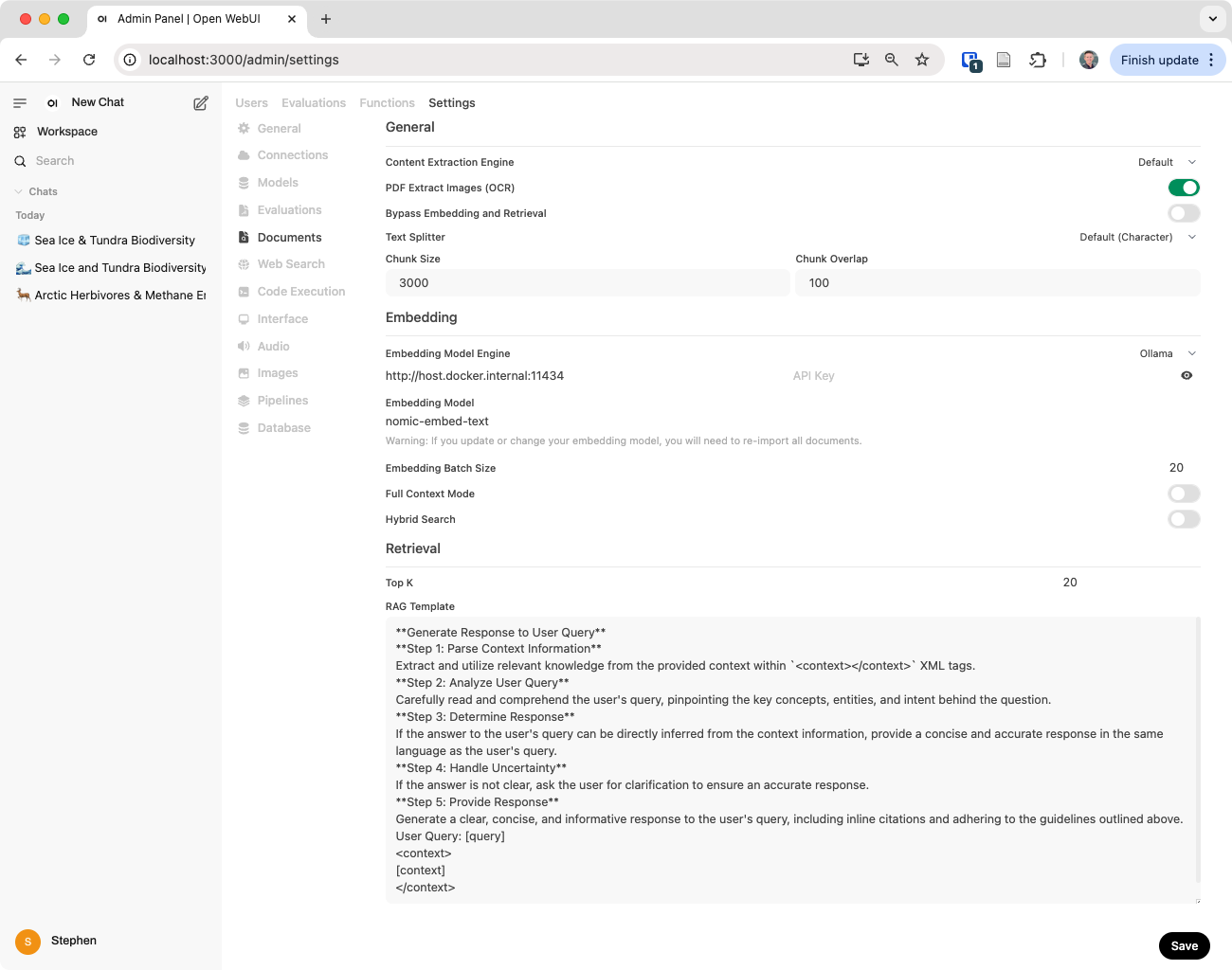Click inside the Chunk Size field
The height and width of the screenshot is (970, 1232).
(587, 282)
